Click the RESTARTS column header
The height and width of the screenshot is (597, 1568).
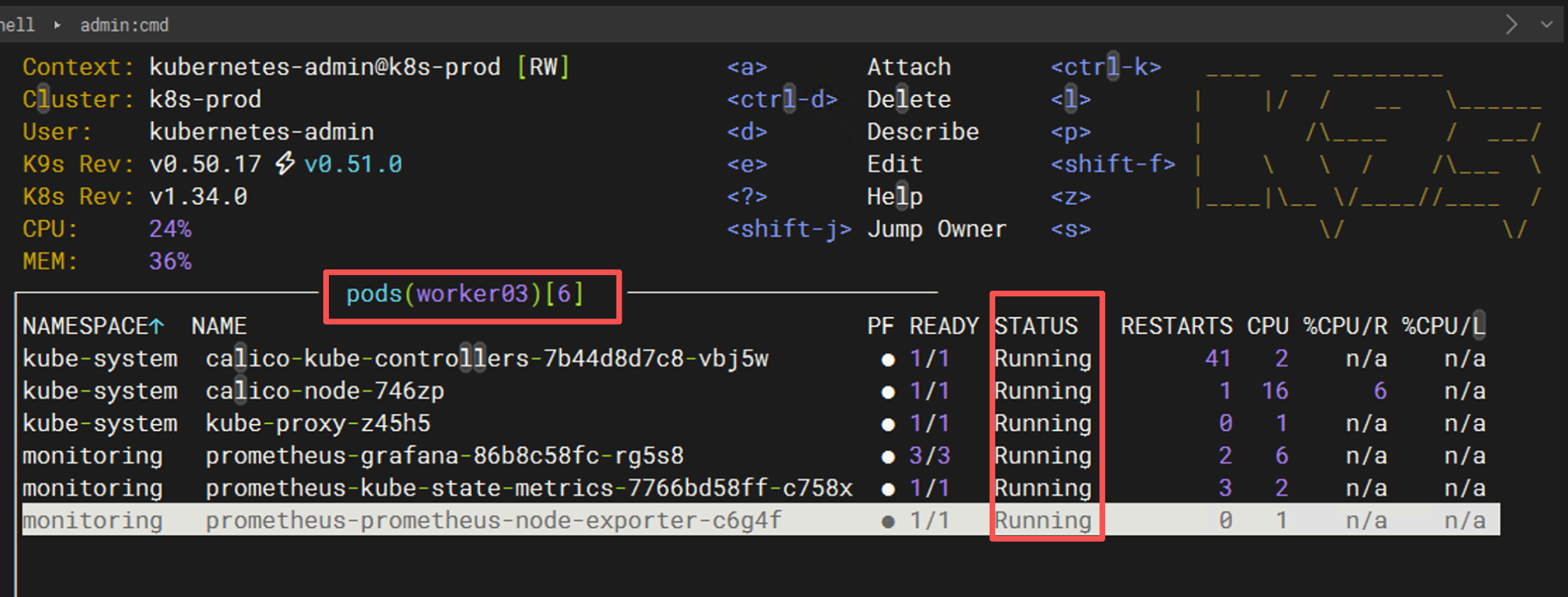tap(1176, 326)
